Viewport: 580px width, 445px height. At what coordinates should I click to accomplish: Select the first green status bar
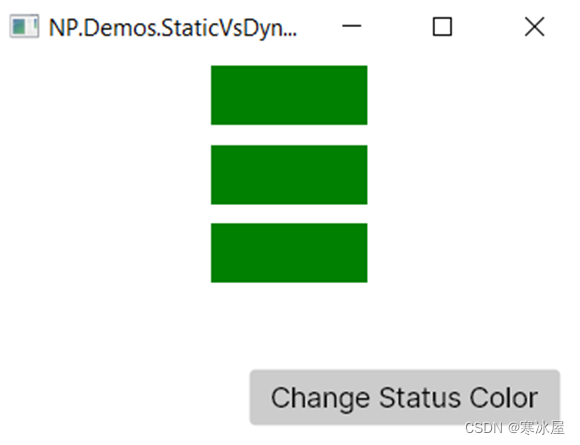[x=289, y=95]
